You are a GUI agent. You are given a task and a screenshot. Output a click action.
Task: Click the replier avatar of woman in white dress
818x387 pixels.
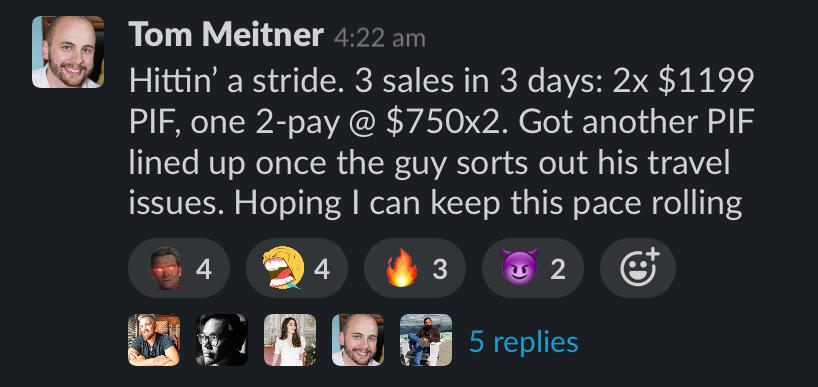pos(290,340)
